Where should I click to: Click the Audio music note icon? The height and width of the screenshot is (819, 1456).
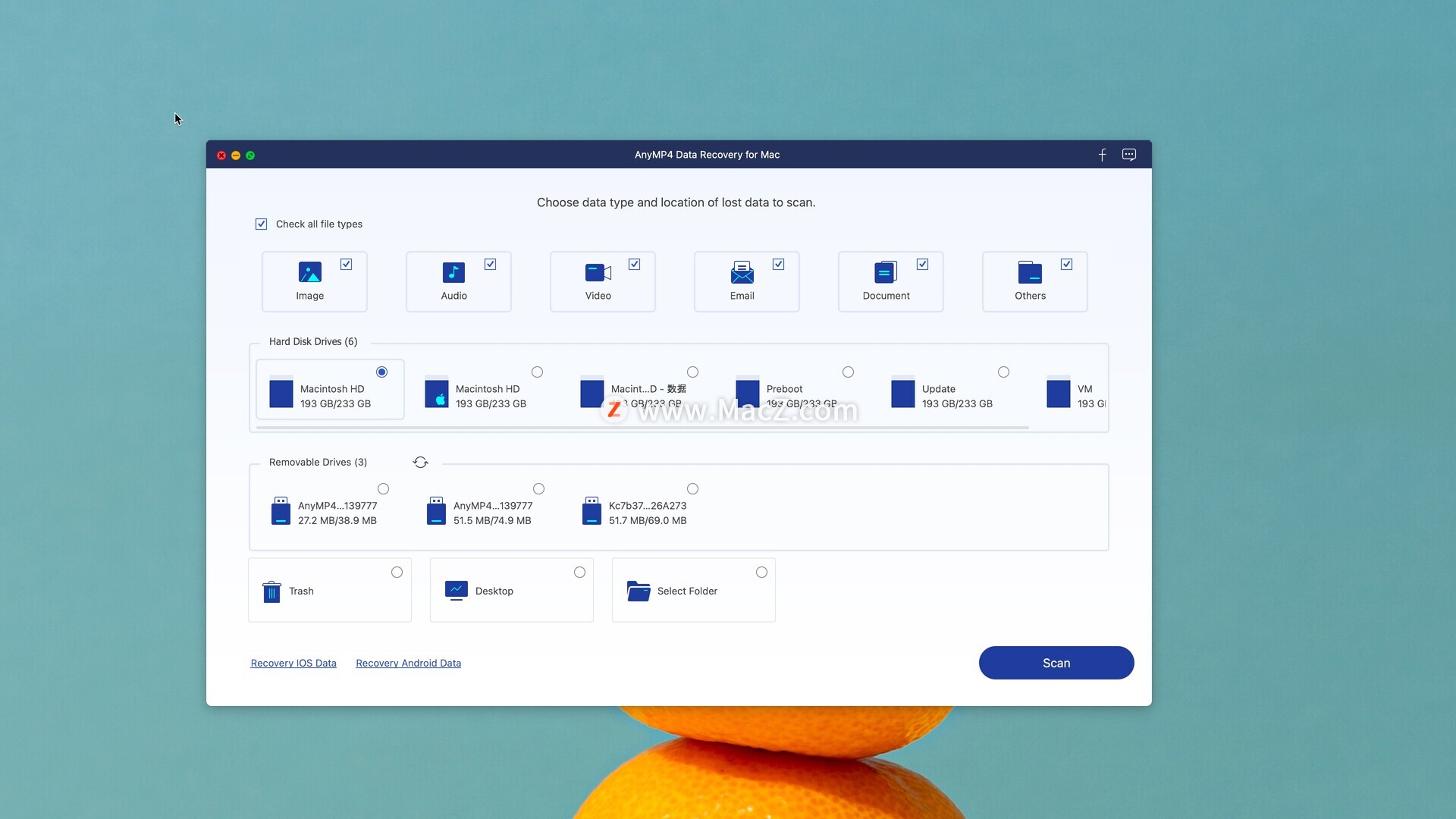453,272
